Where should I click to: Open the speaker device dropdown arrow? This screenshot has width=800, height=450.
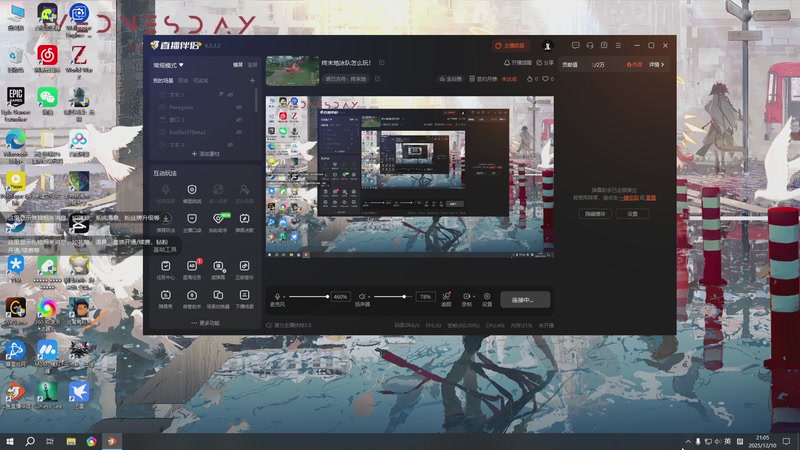[369, 296]
